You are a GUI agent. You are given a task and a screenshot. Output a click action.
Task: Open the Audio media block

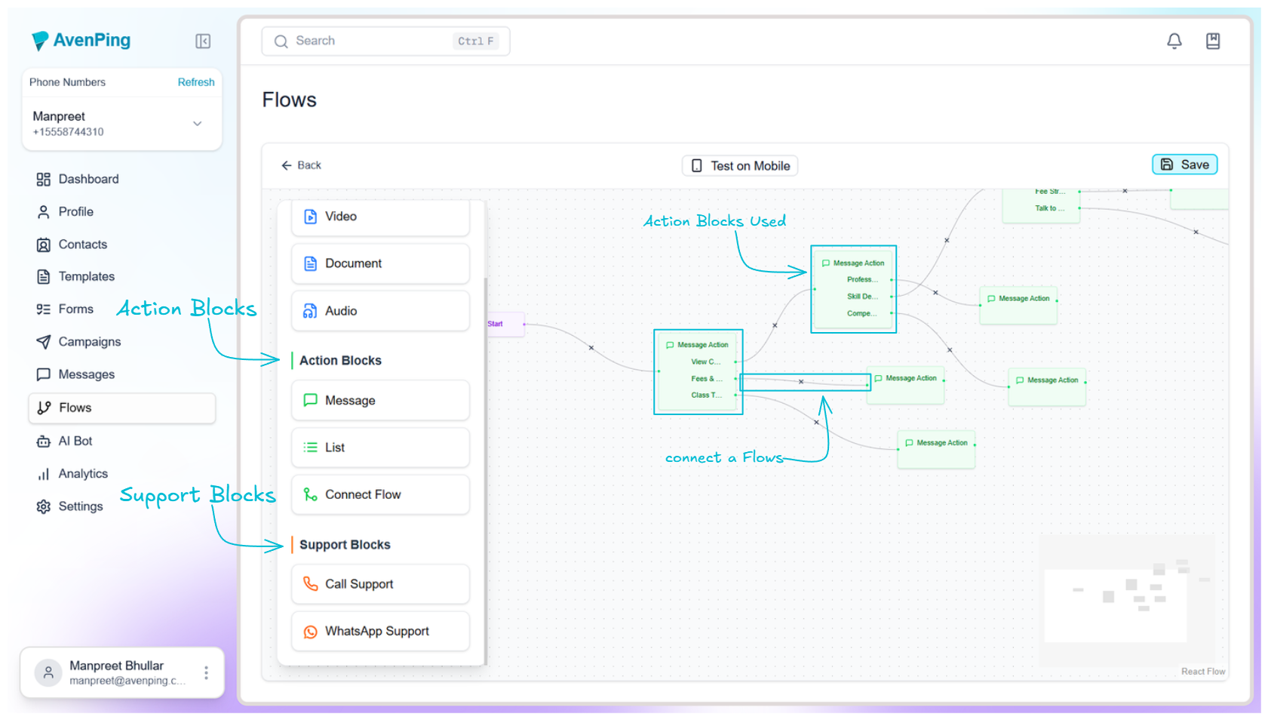pyautogui.click(x=380, y=310)
